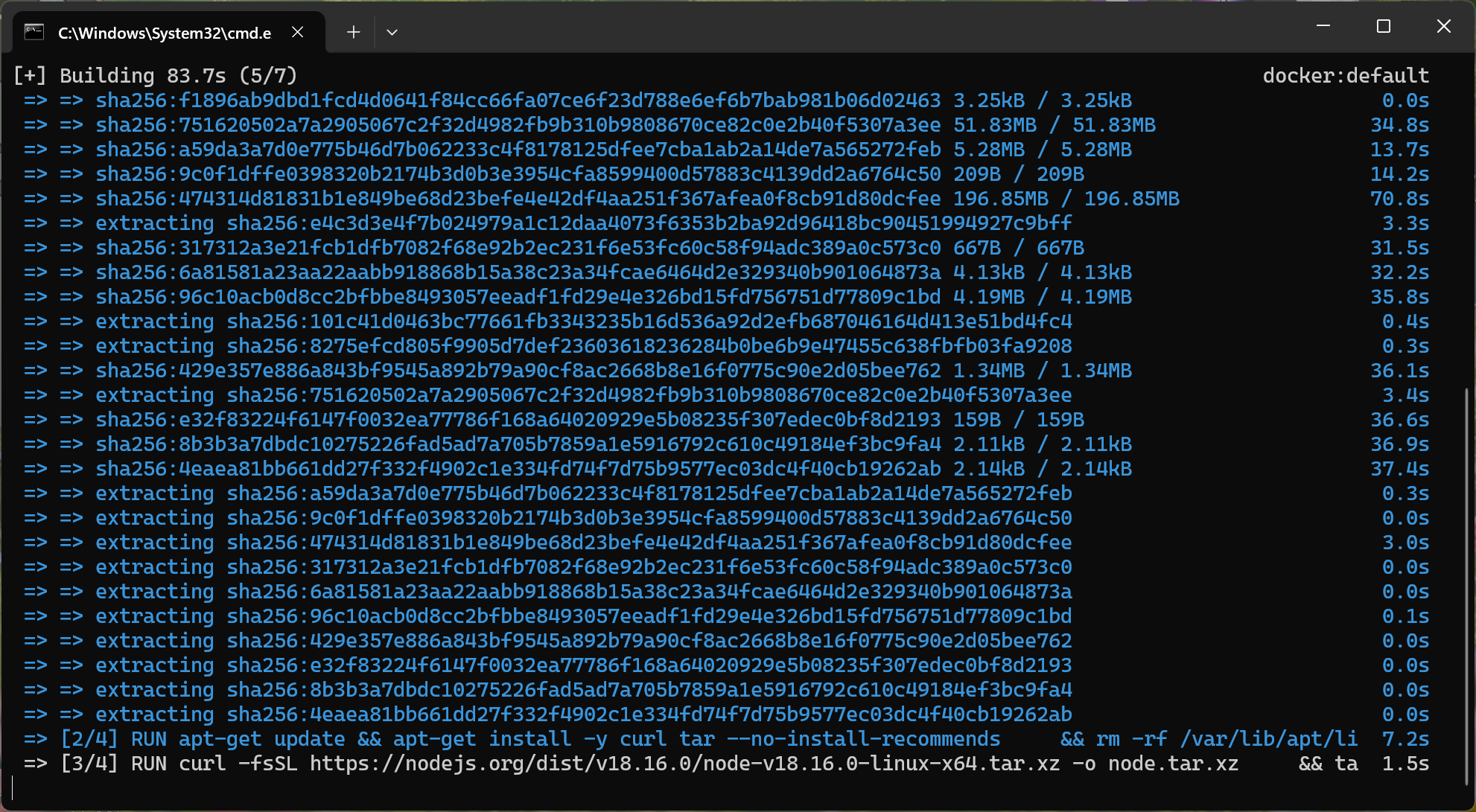Viewport: 1476px width, 812px height.
Task: Click the extracting sha256:8275efcd line
Action: 726,345
